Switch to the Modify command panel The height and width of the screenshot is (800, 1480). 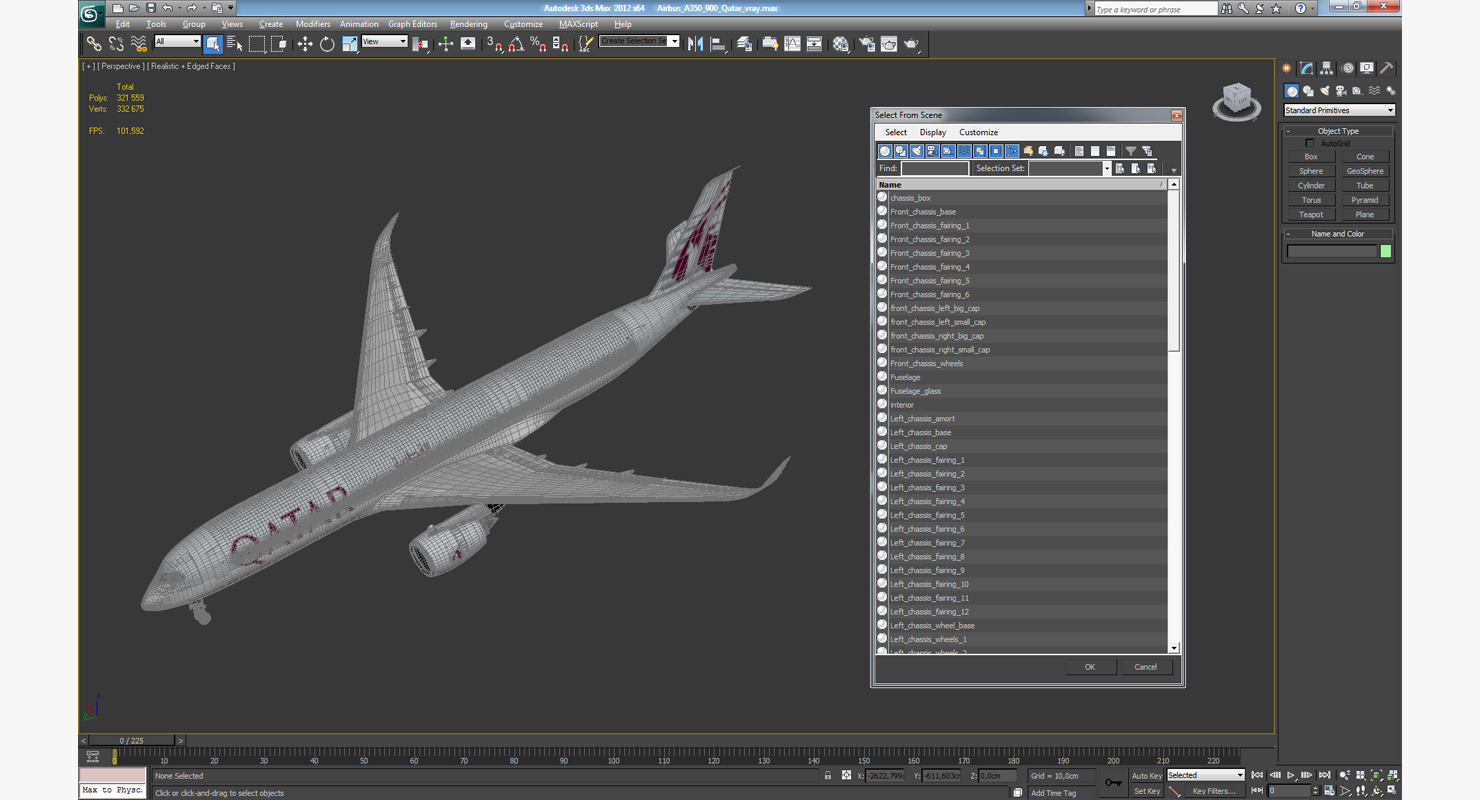tap(1306, 69)
